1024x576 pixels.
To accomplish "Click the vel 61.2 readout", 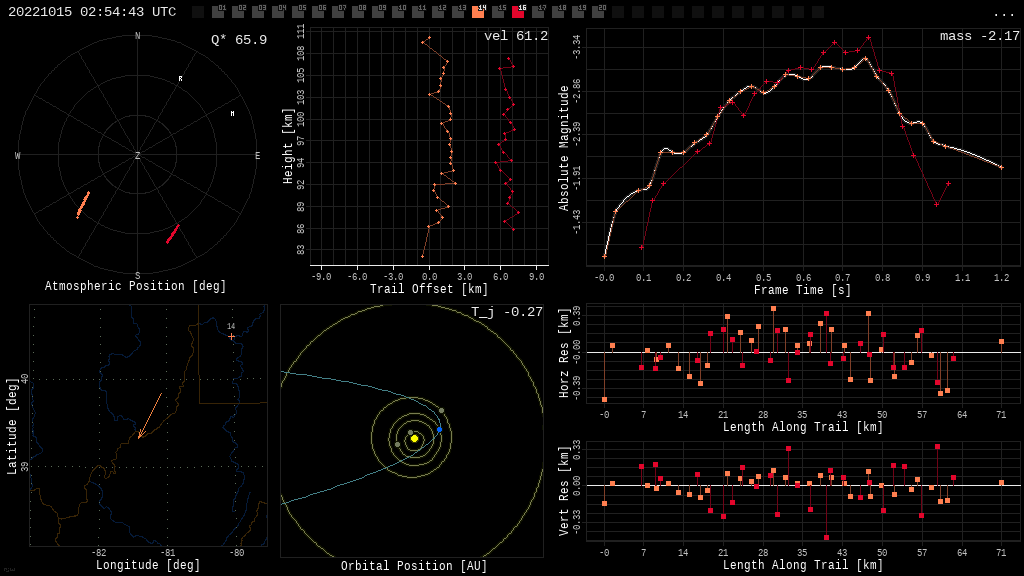I will coord(516,36).
